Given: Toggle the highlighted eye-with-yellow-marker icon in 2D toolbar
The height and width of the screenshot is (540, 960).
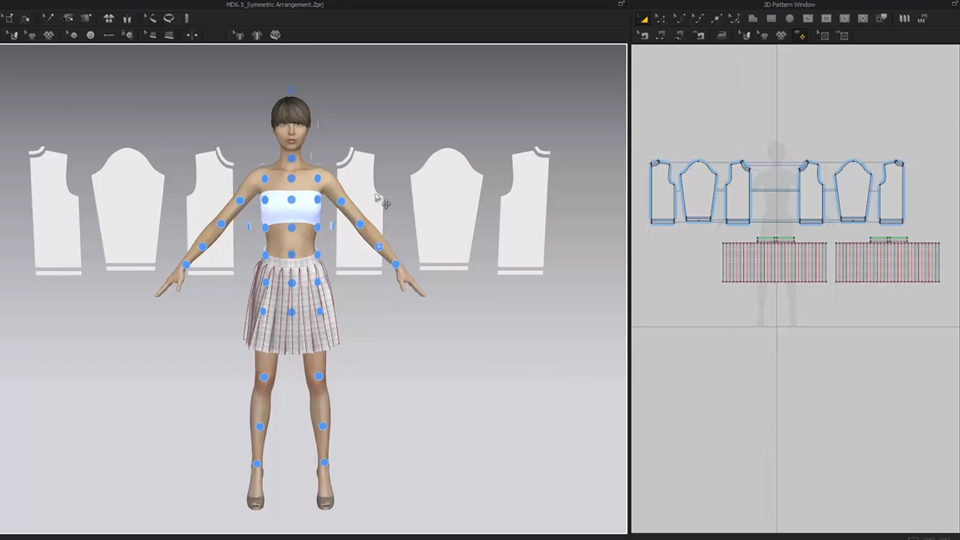Looking at the screenshot, I should 800,36.
